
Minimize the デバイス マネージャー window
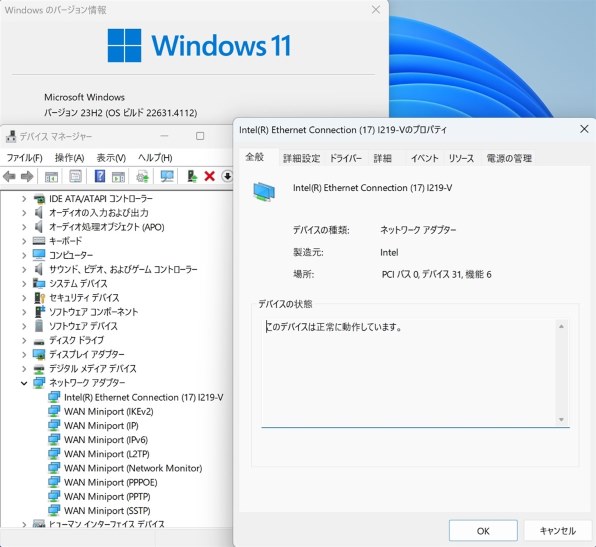click(164, 136)
